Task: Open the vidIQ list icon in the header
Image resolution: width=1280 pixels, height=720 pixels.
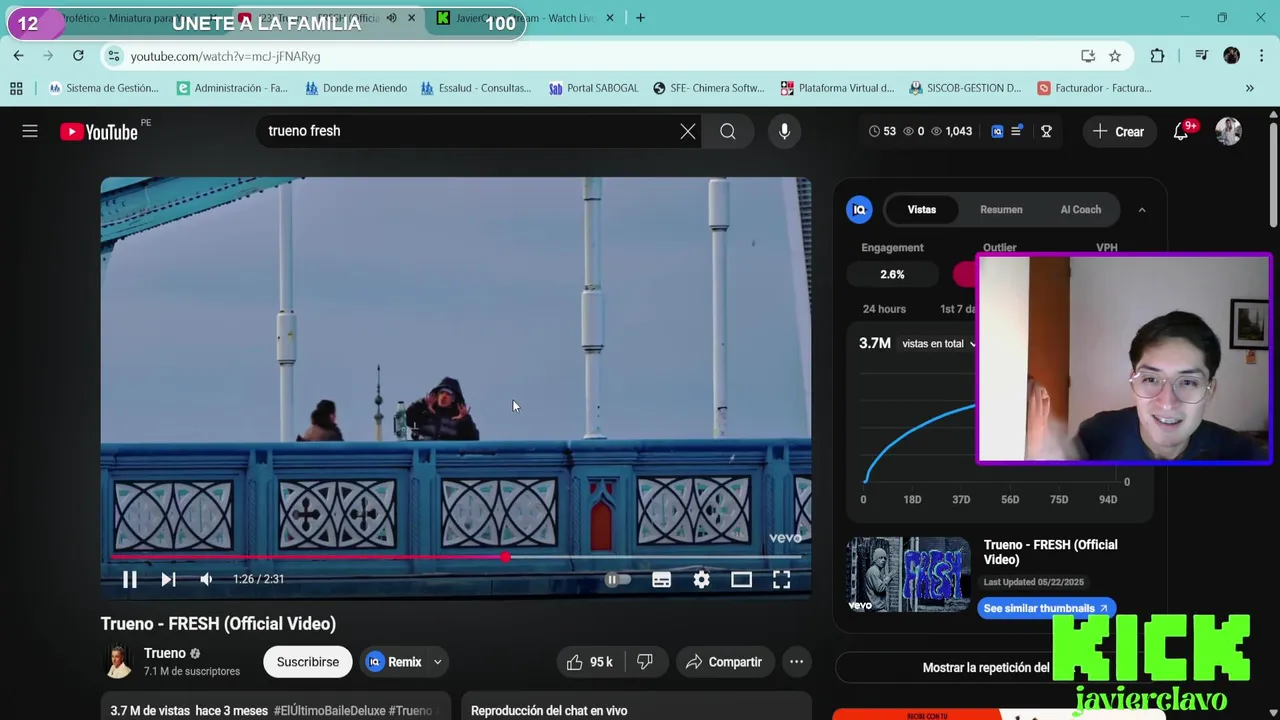Action: (1016, 131)
